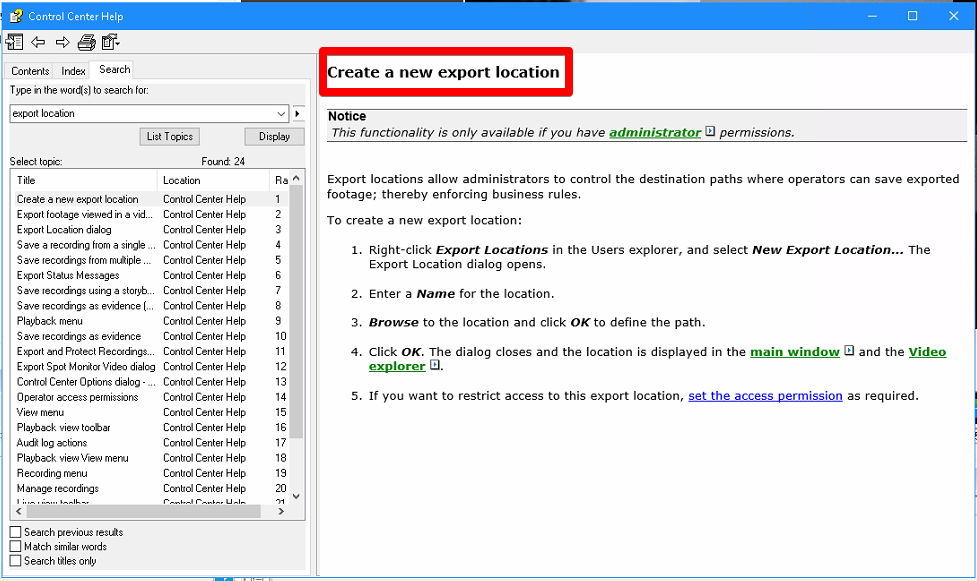Click the Forward arrow icon

(x=61, y=42)
